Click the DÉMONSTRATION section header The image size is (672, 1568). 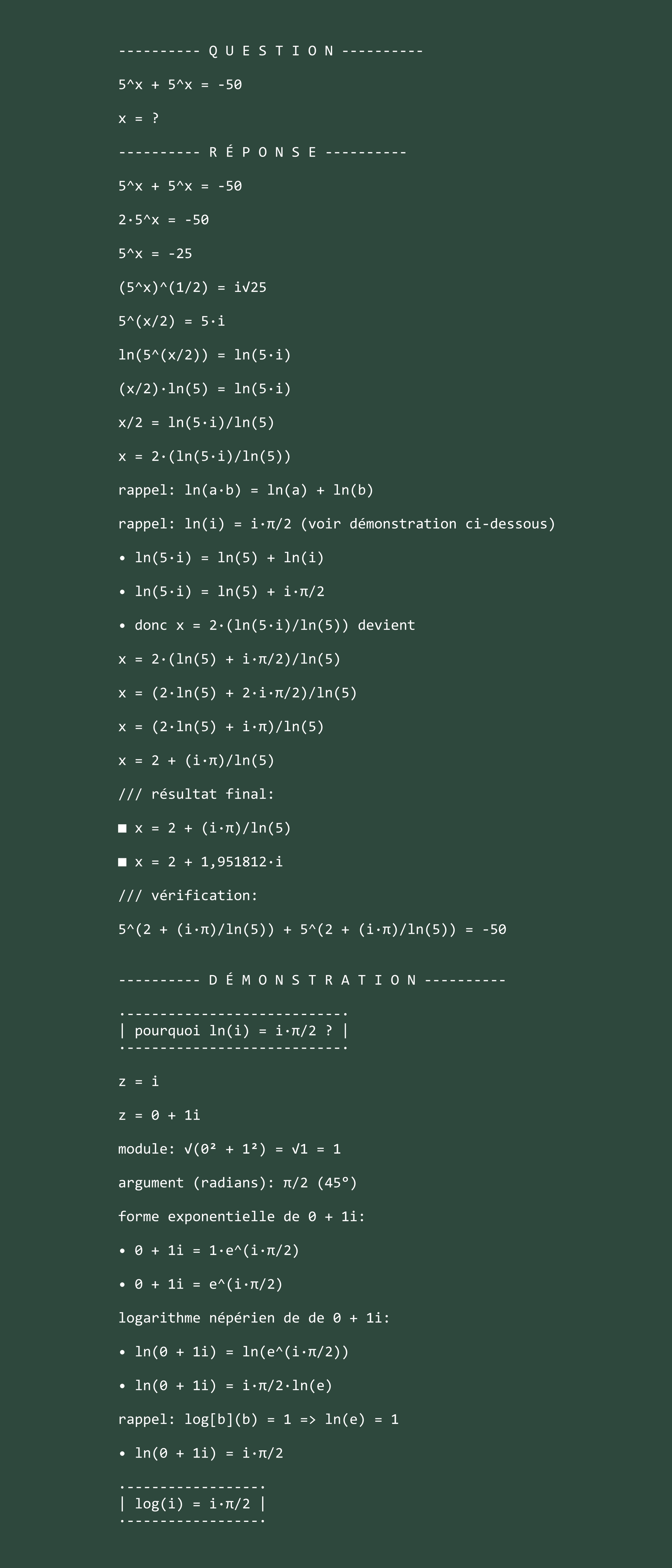point(312,980)
